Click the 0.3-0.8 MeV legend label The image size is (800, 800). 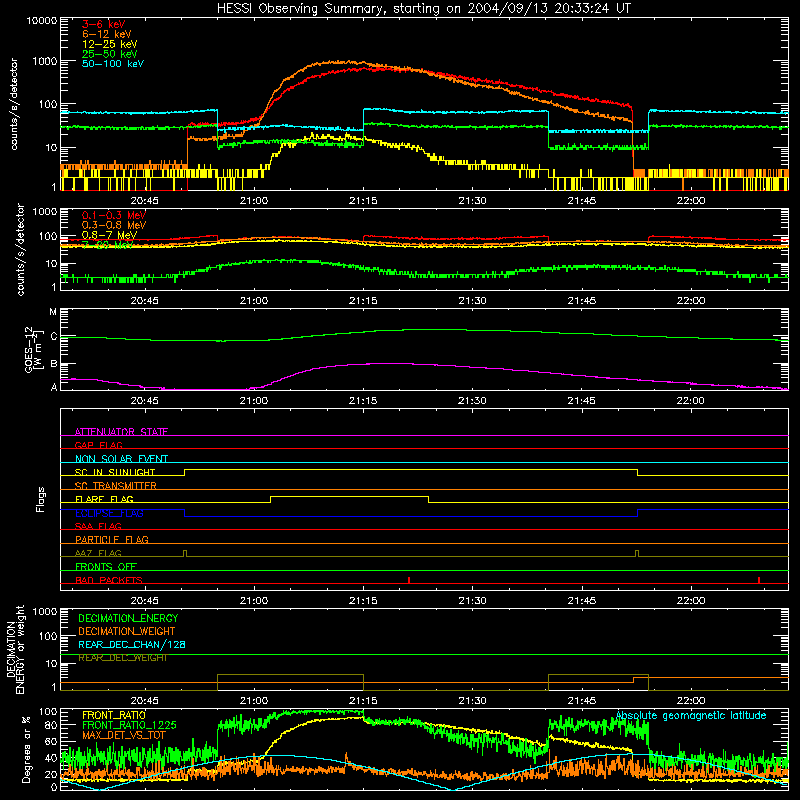click(114, 225)
